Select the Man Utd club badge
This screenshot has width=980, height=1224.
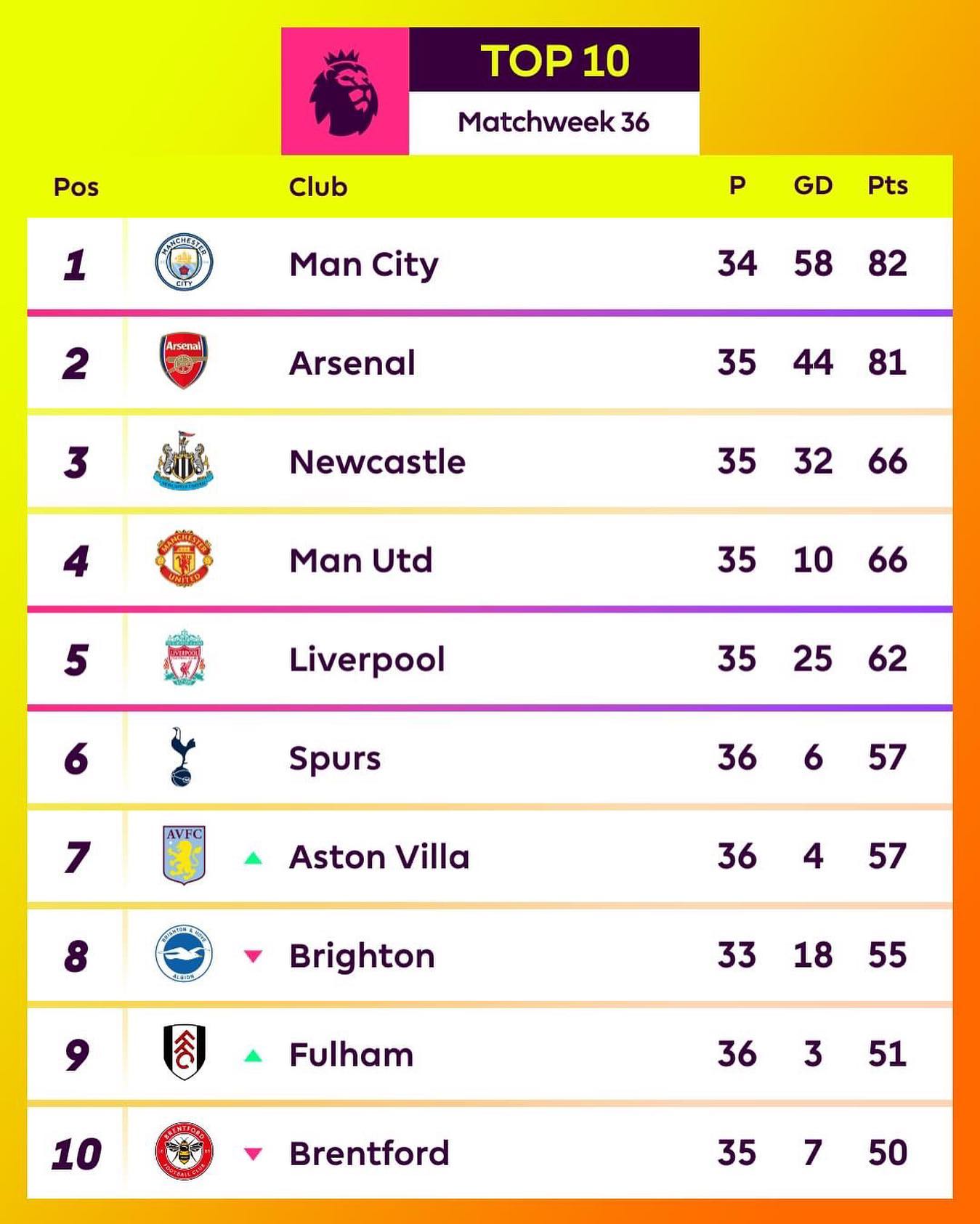tap(184, 559)
